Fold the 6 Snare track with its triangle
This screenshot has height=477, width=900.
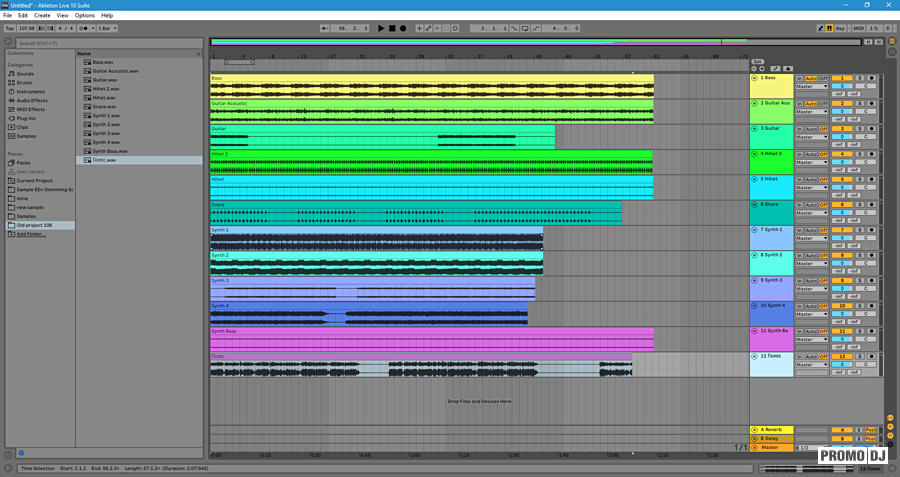pos(755,204)
